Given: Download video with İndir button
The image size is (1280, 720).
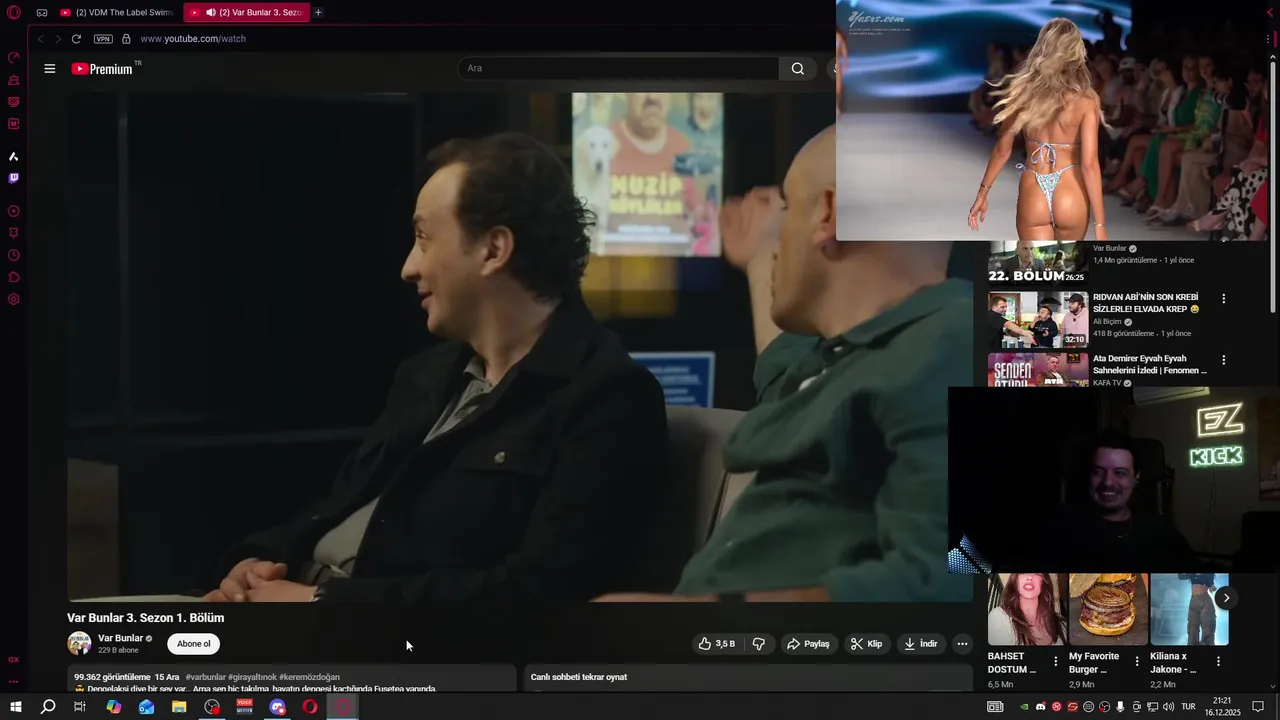Looking at the screenshot, I should [x=921, y=644].
